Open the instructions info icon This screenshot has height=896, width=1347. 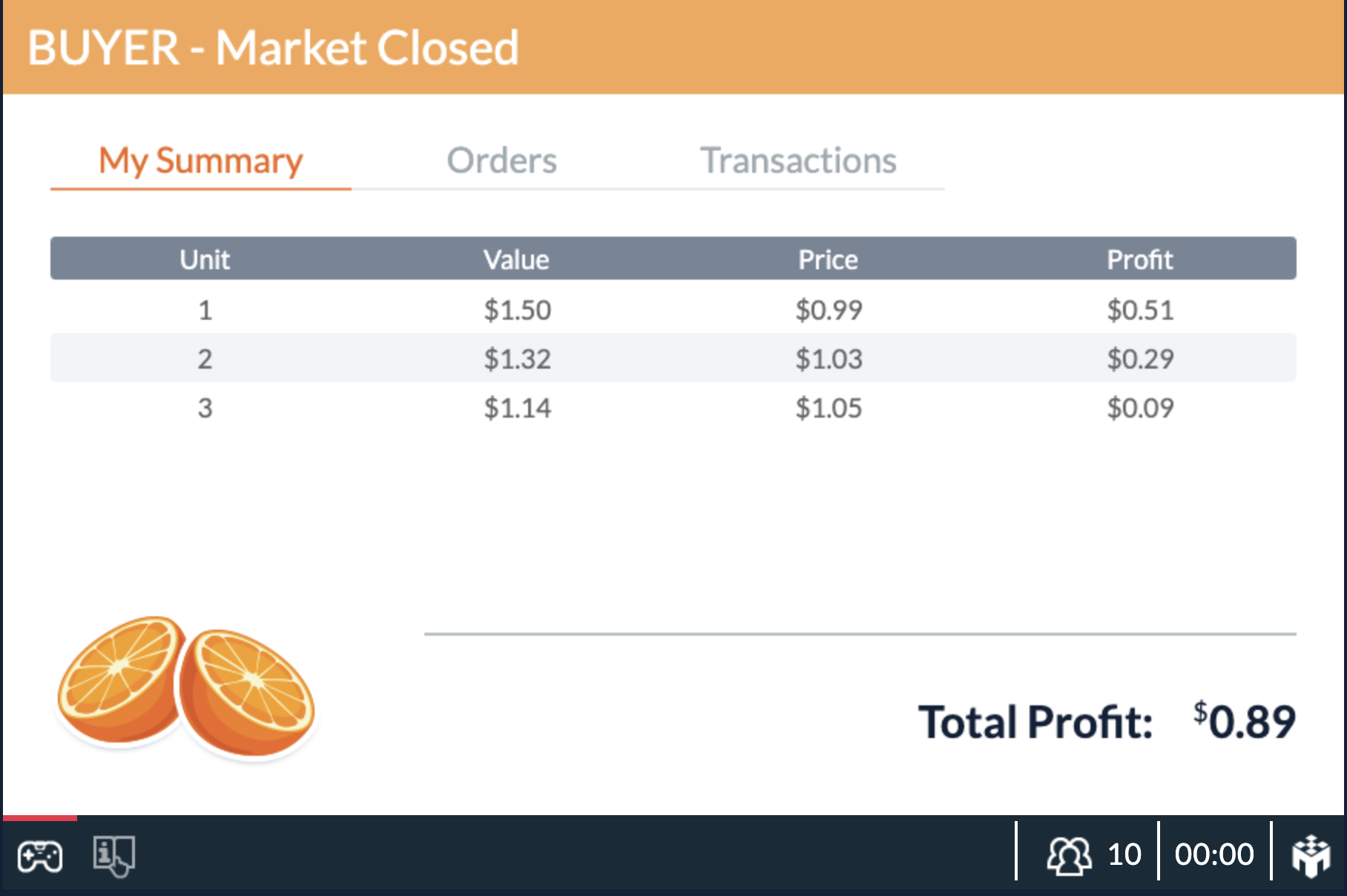113,856
